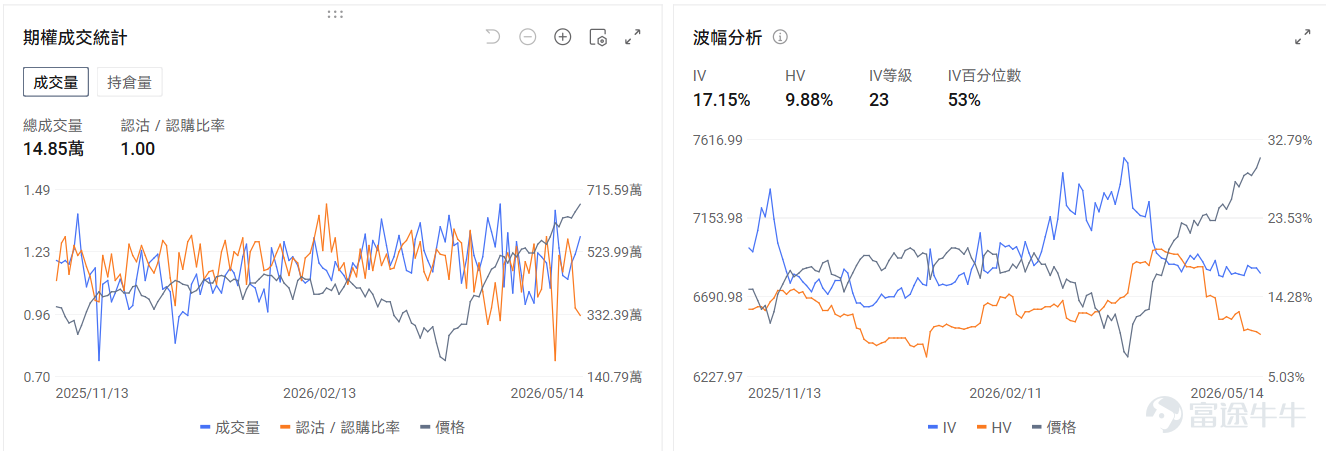The height and width of the screenshot is (451, 1326).
Task: Click the 715.59萬 right axis label
Action: tap(615, 190)
